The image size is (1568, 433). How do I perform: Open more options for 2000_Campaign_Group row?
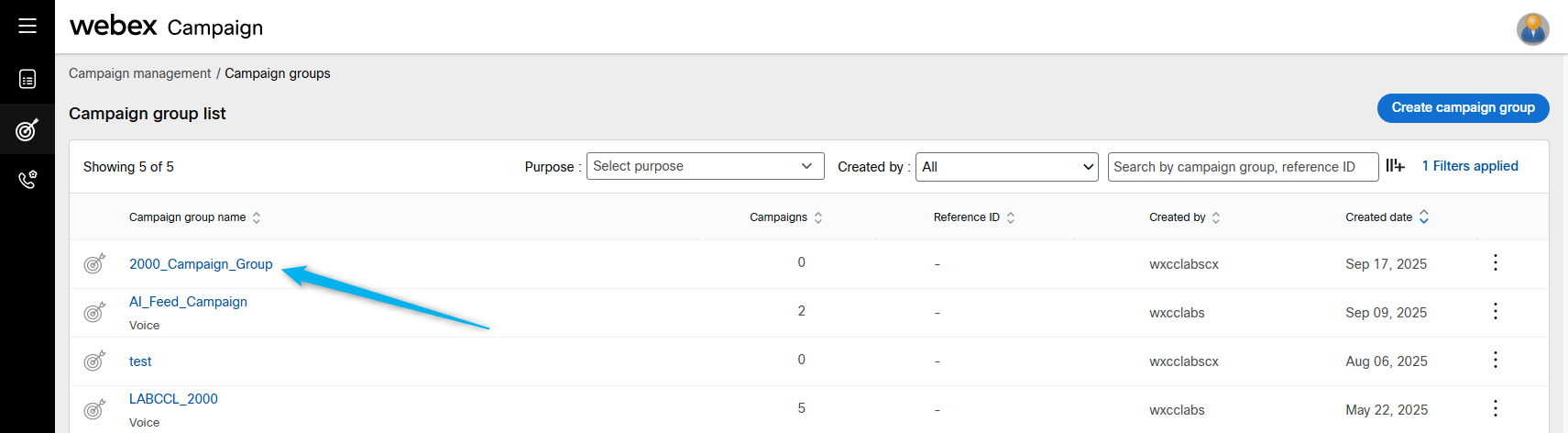[x=1495, y=263]
